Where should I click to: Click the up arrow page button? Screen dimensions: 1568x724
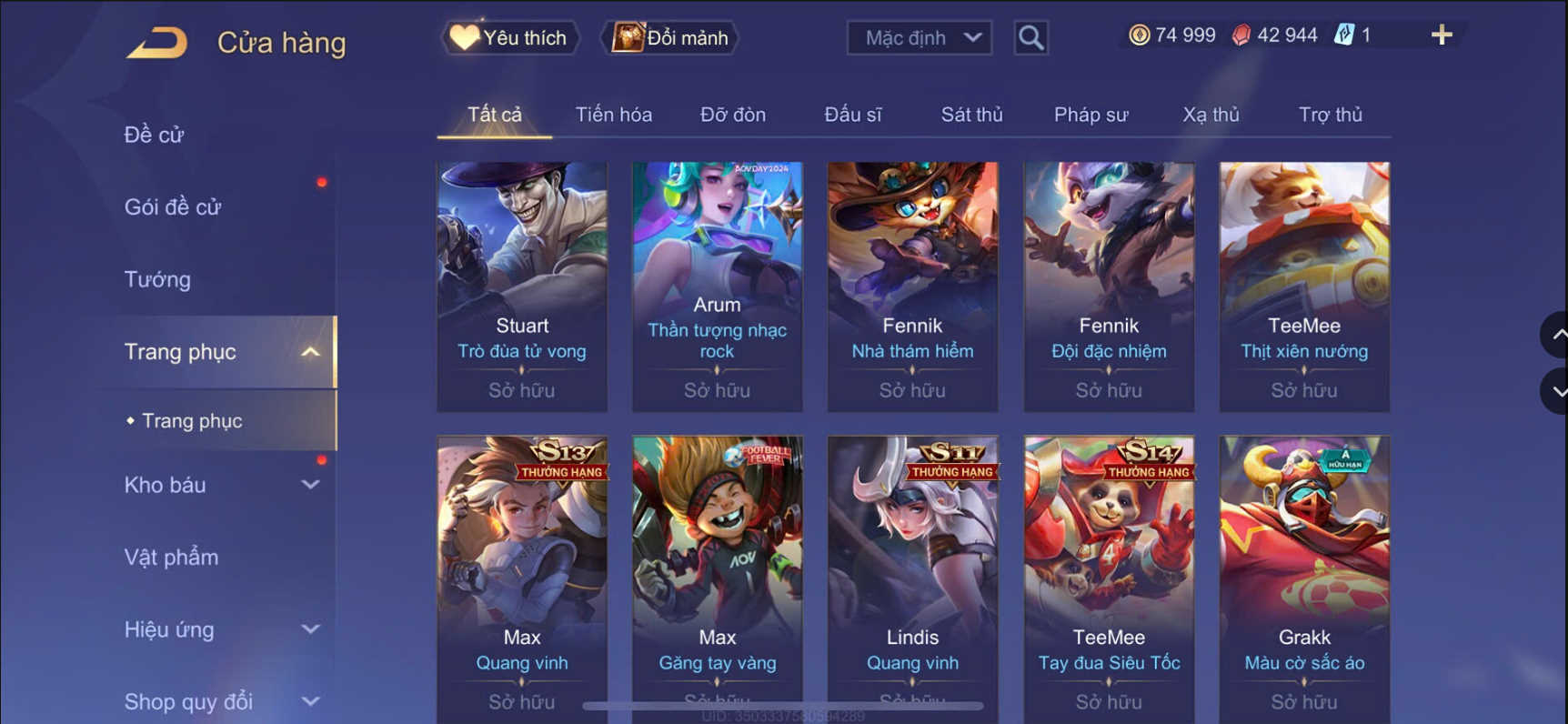point(1557,334)
